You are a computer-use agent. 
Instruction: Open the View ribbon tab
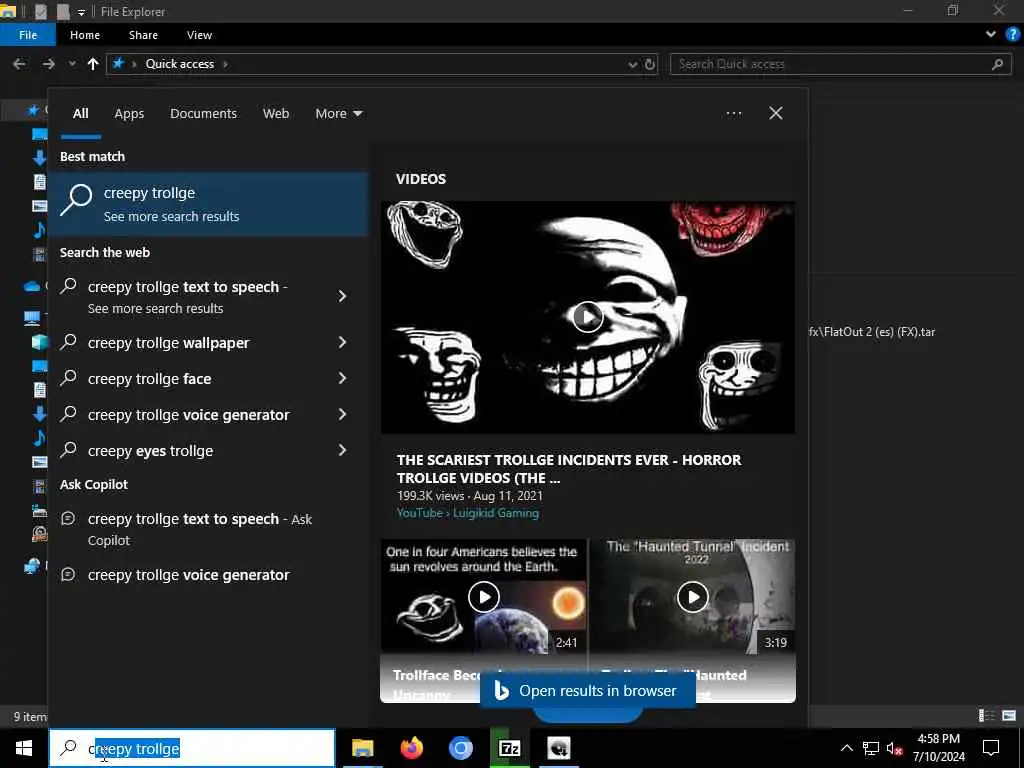point(199,35)
